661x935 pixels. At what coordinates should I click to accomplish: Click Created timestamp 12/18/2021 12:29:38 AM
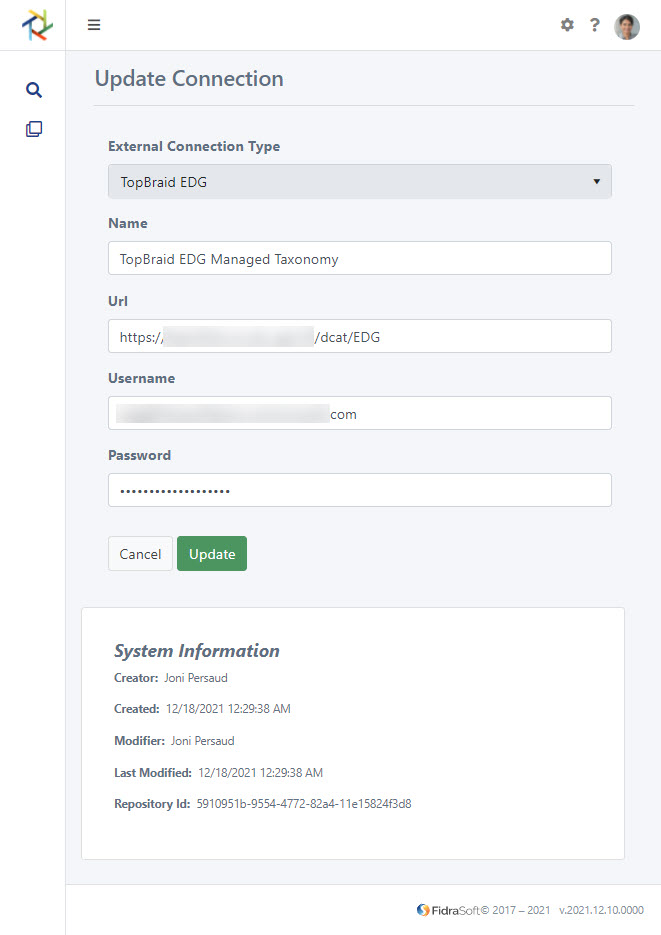pyautogui.click(x=228, y=709)
